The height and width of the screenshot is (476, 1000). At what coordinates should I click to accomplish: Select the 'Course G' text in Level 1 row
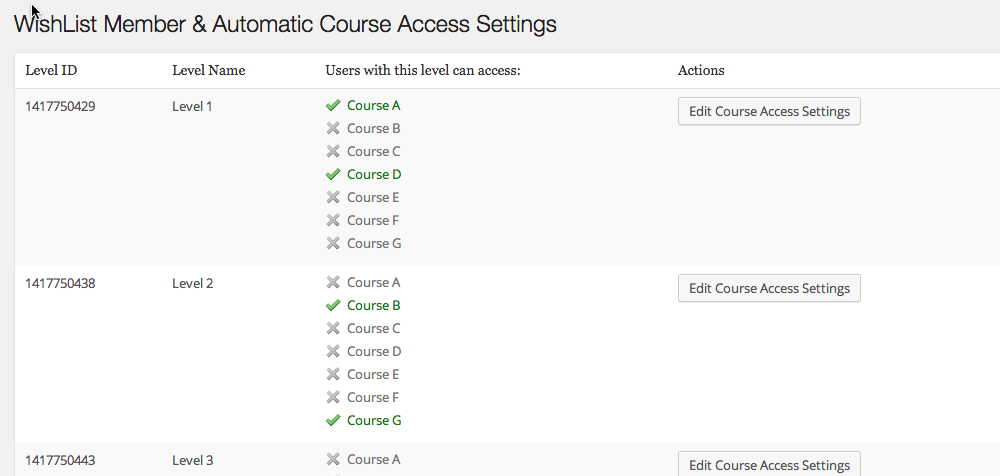374,243
